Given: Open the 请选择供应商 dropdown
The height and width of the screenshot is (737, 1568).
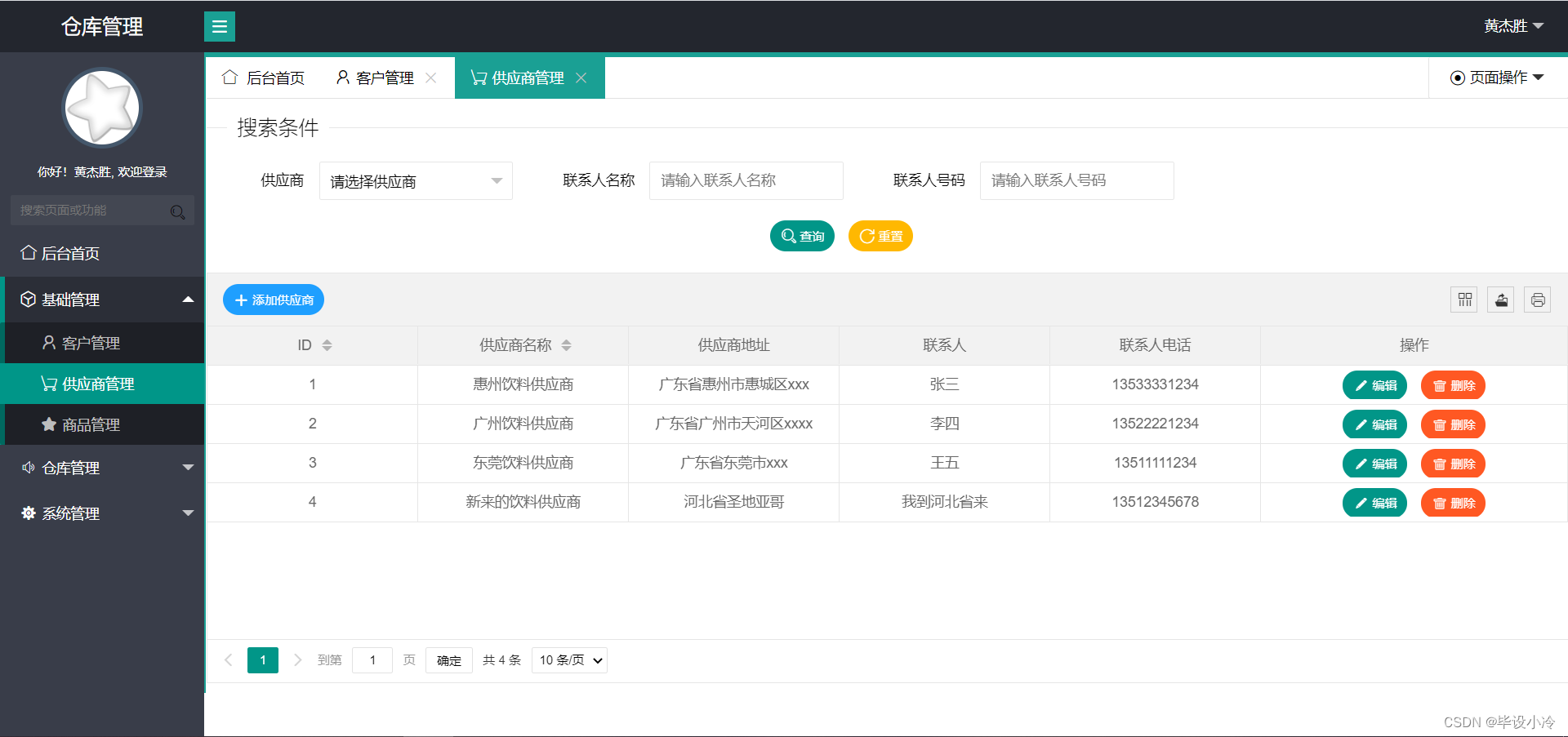Looking at the screenshot, I should point(415,180).
